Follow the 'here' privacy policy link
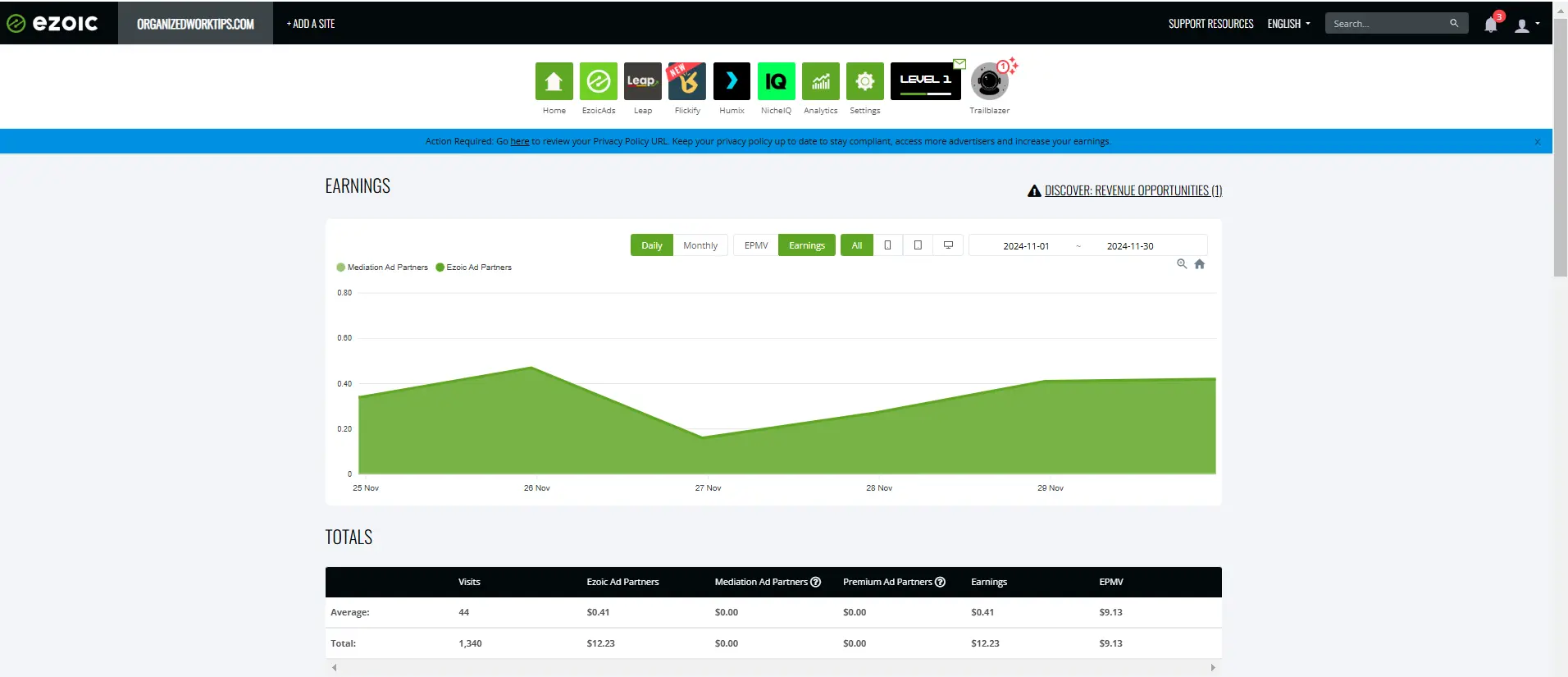Screen dimensions: 1568x677 click(520, 141)
